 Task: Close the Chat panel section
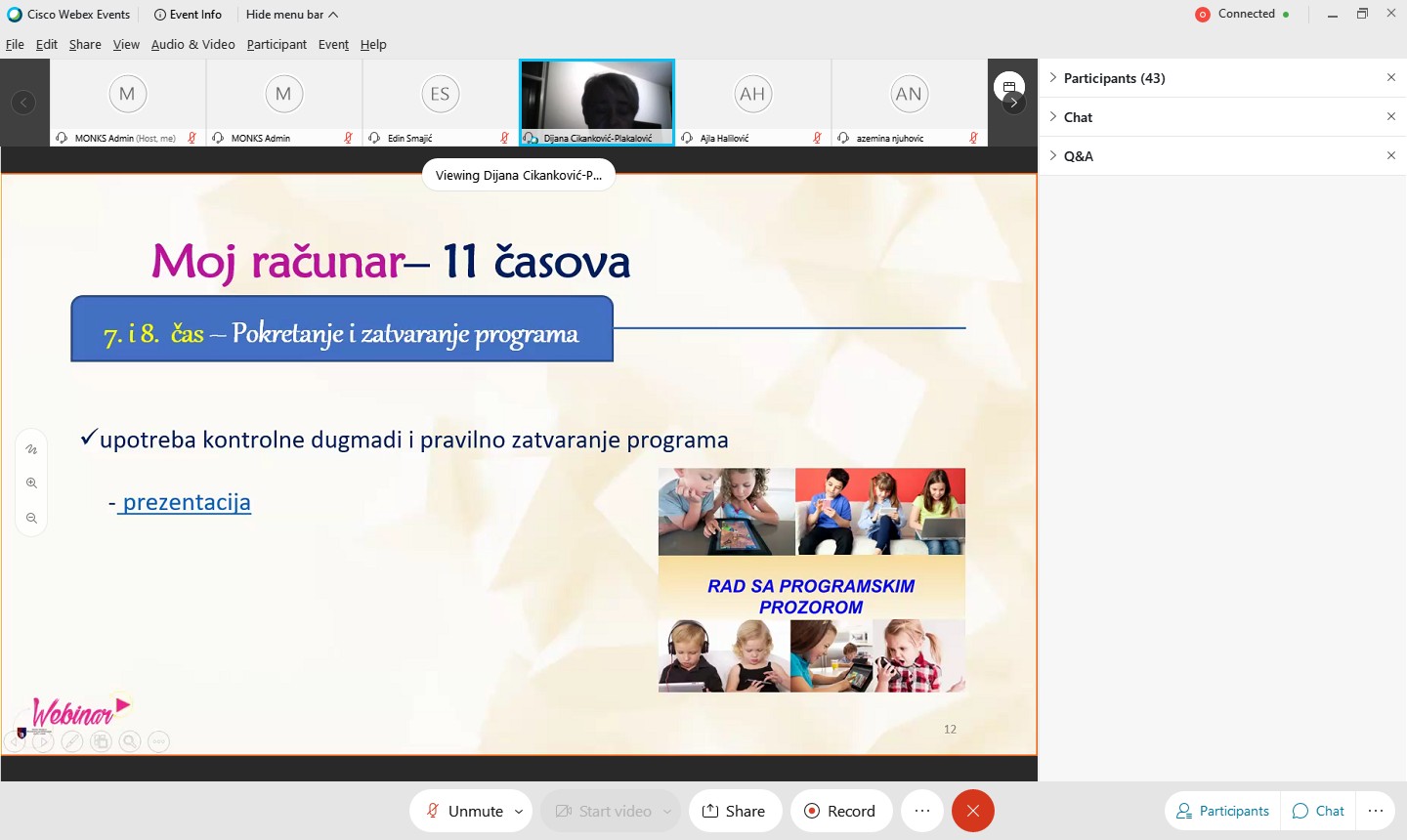(x=1390, y=116)
